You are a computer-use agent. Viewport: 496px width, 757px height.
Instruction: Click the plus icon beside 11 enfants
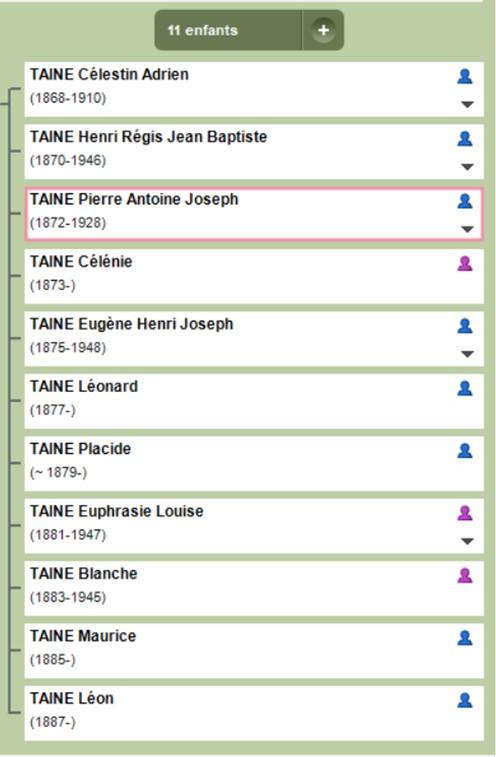(x=323, y=30)
